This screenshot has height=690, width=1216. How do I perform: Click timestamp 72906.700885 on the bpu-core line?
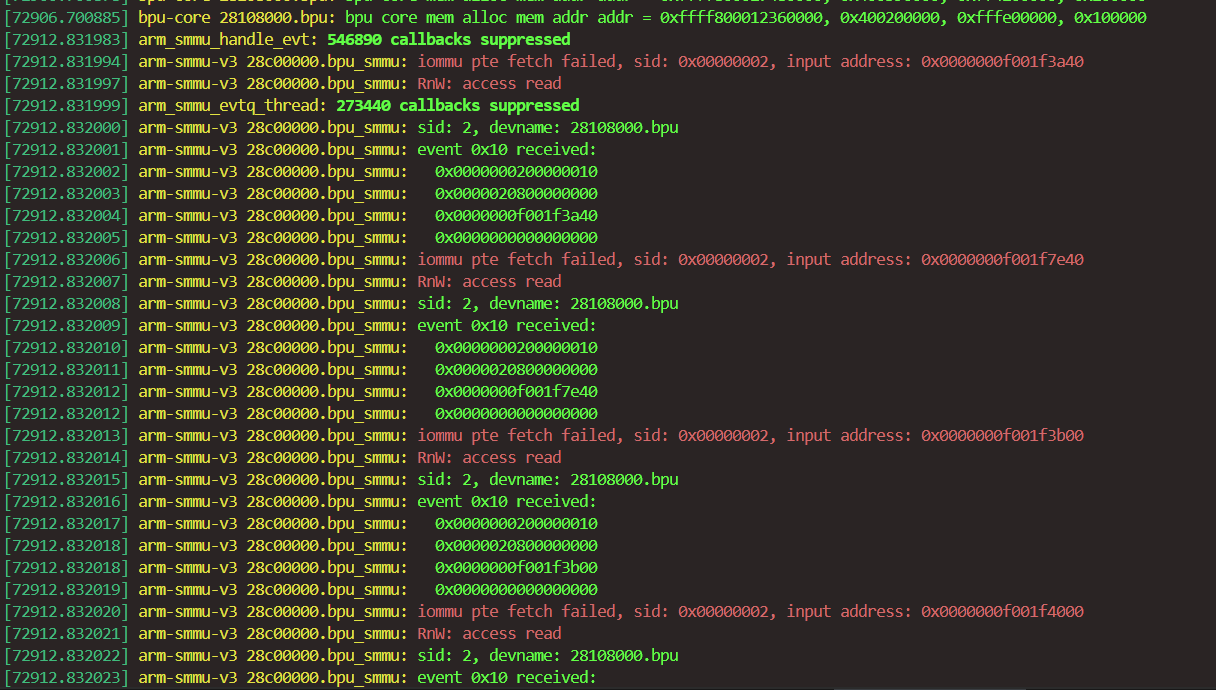(x=66, y=18)
